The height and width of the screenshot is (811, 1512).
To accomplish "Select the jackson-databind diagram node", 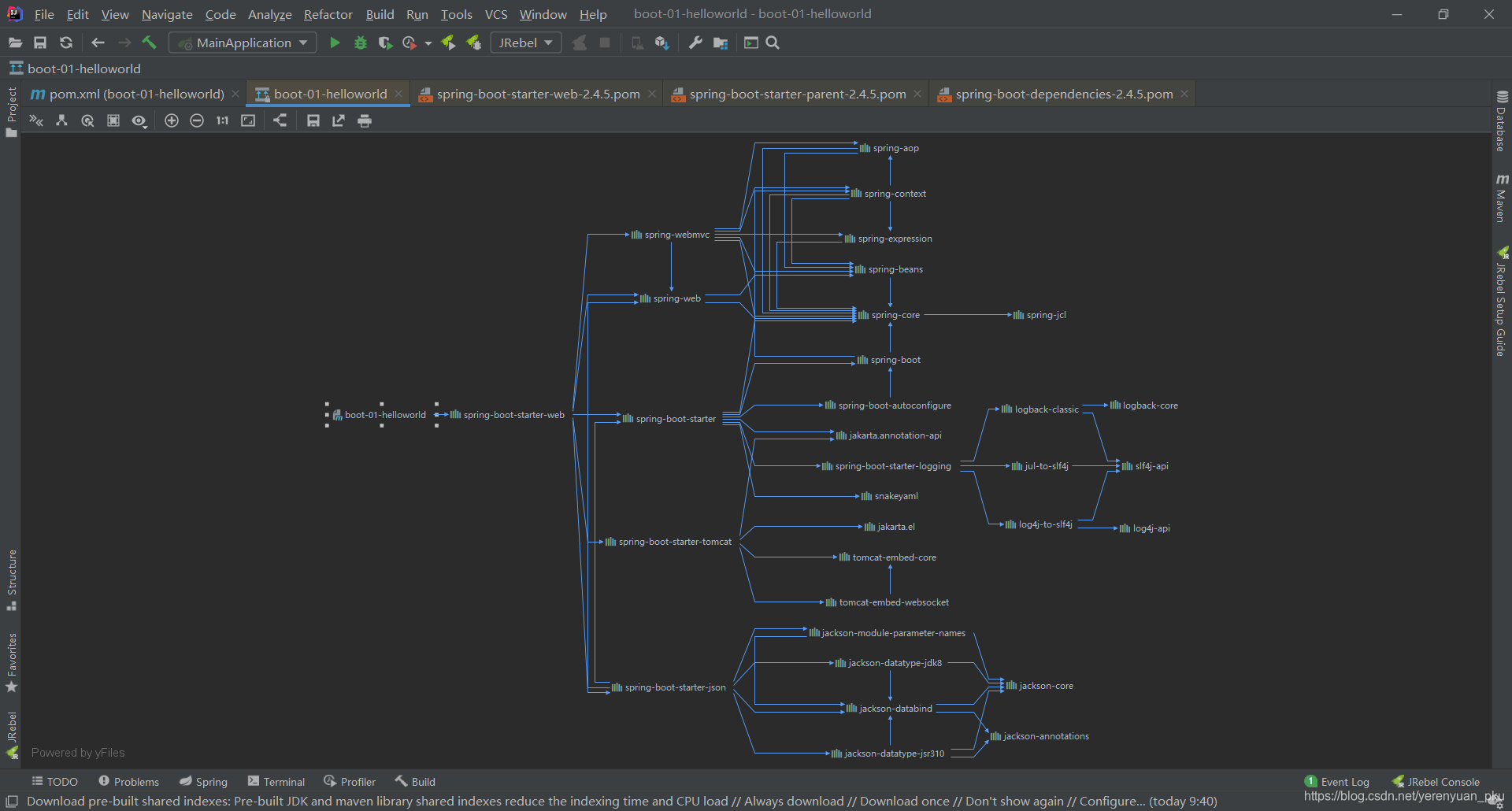I will (889, 709).
